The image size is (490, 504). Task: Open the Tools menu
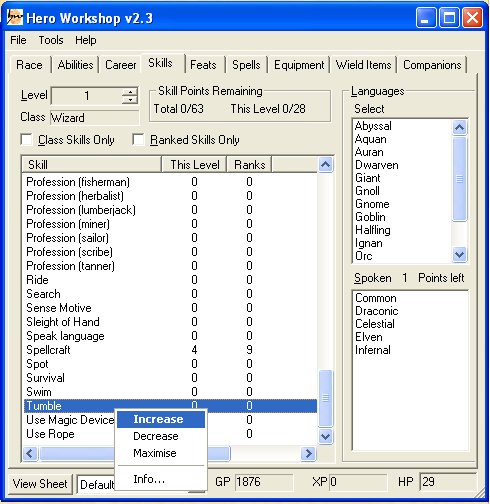coord(51,40)
